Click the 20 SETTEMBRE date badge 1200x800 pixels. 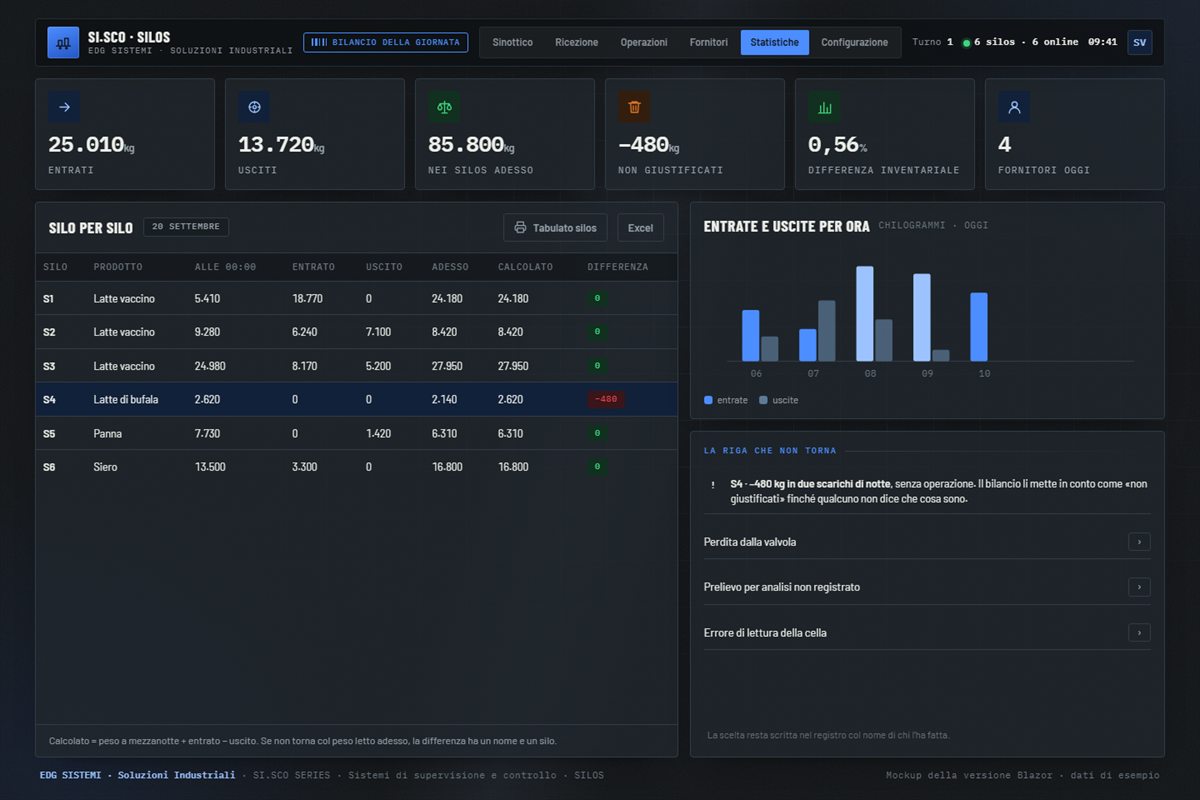point(186,227)
